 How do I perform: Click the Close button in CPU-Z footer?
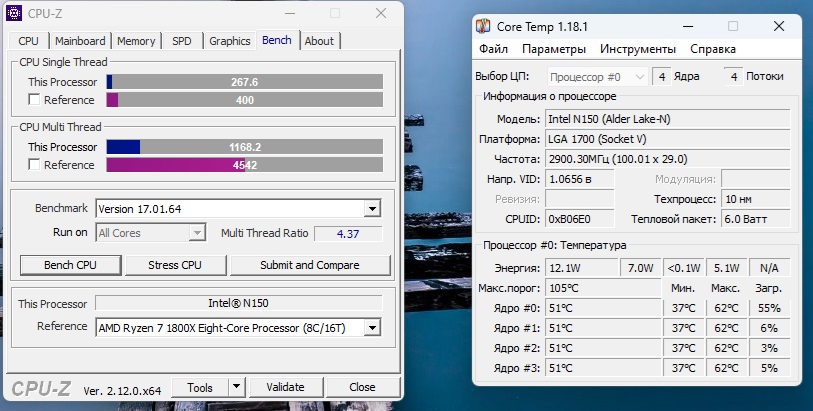point(362,387)
